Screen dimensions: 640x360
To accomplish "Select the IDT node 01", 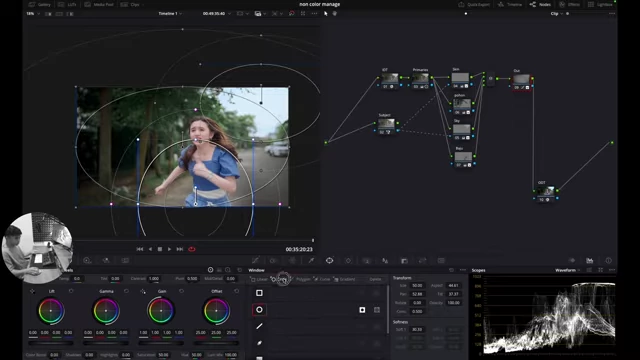I will 389,80.
